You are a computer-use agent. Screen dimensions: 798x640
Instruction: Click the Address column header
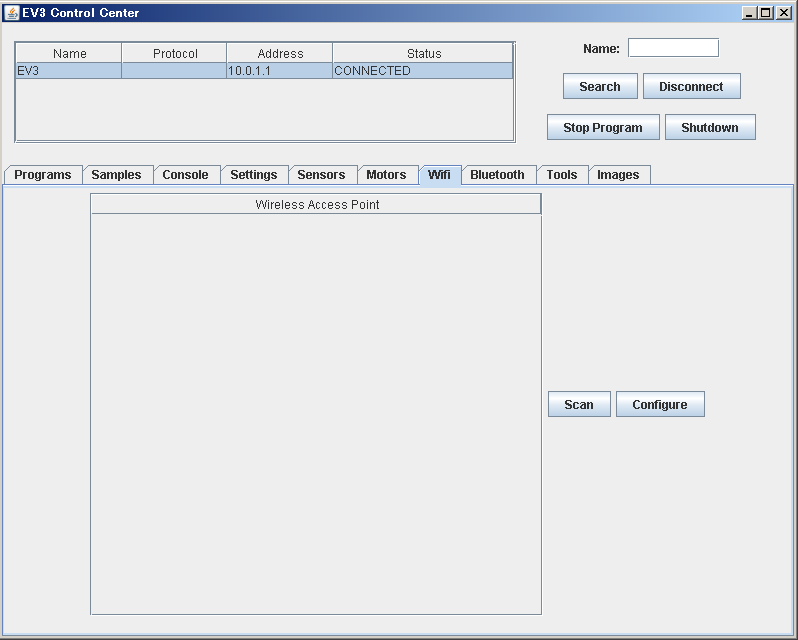tap(279, 53)
